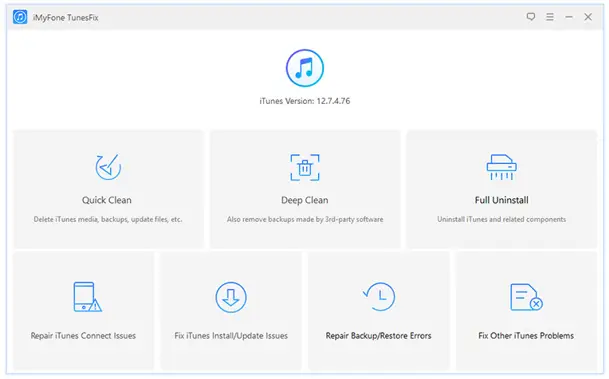Close the TunesFix window
Viewport: 609px width, 379px height.
coord(588,17)
